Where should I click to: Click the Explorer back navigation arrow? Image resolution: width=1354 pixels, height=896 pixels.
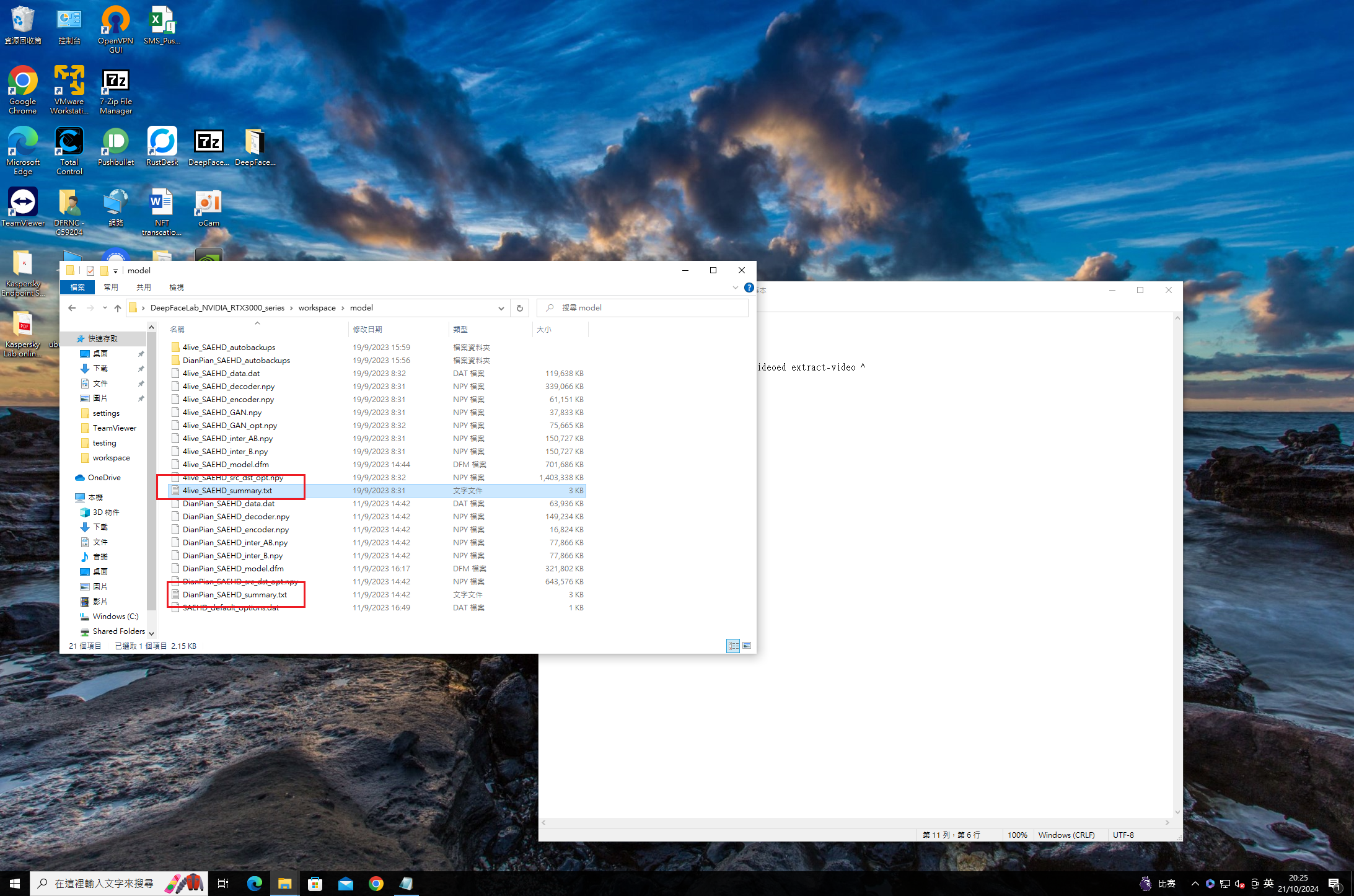coord(72,308)
